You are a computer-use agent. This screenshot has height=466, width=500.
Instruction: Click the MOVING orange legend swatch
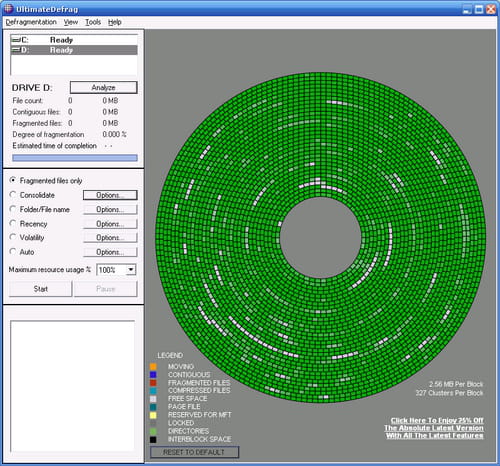[x=153, y=366]
